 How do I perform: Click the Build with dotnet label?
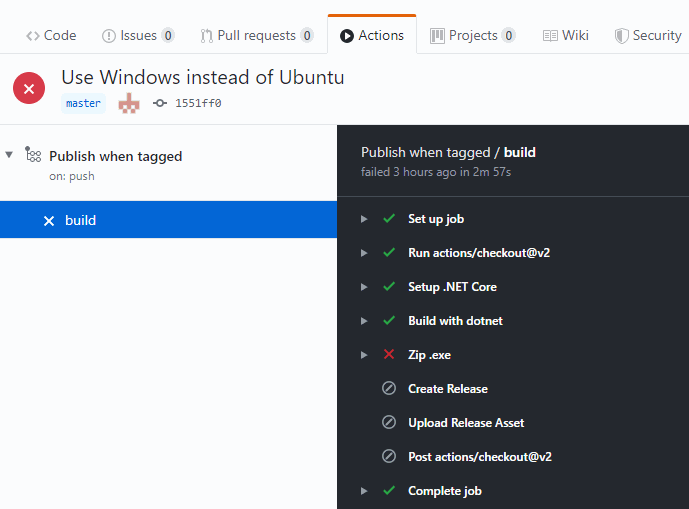pos(455,321)
